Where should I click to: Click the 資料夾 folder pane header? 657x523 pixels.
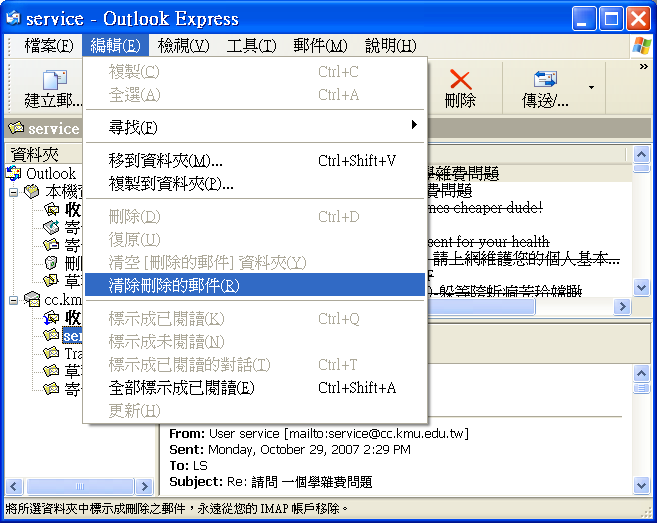click(44, 154)
